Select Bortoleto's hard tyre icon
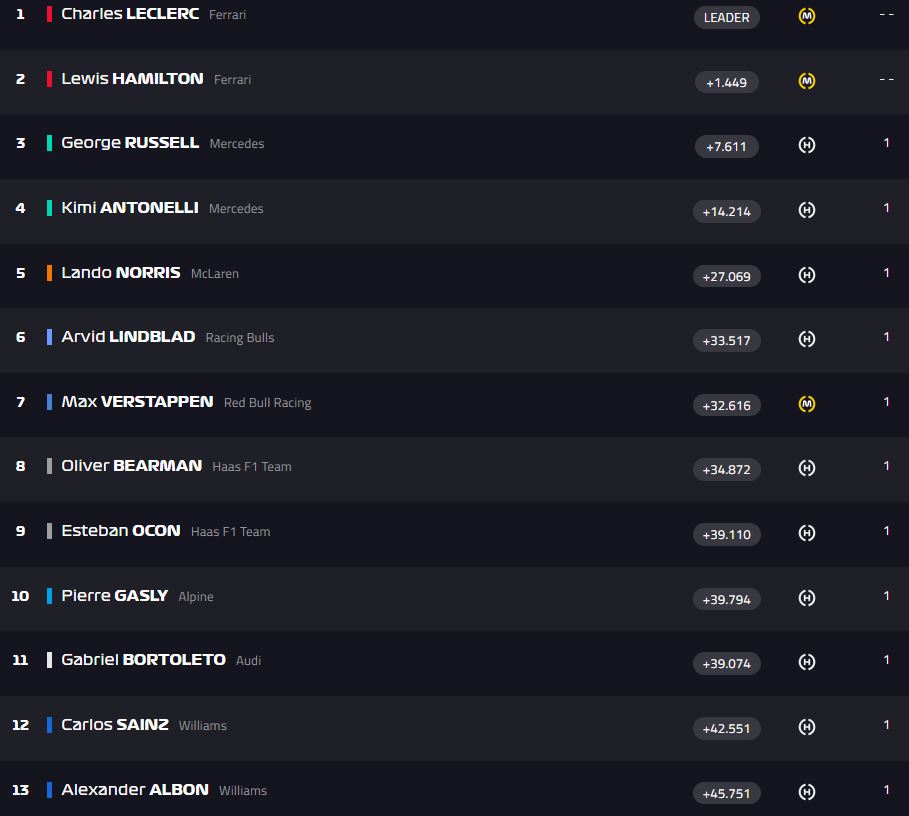Screen dimensions: 909x816 (x=807, y=662)
